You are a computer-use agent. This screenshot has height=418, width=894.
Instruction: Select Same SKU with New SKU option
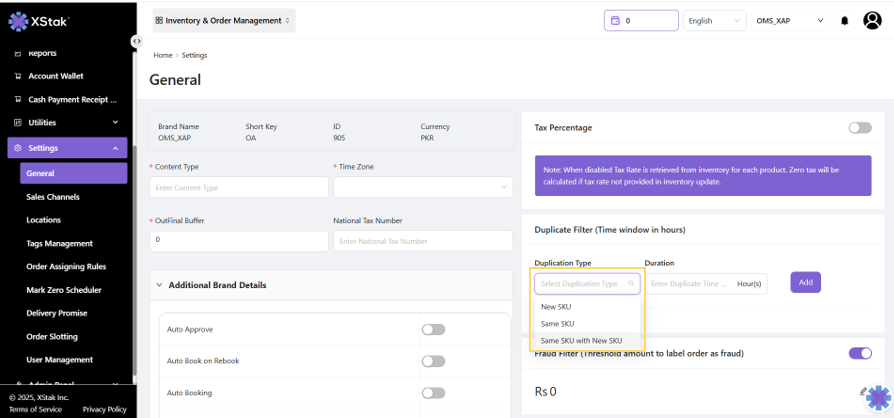point(581,341)
